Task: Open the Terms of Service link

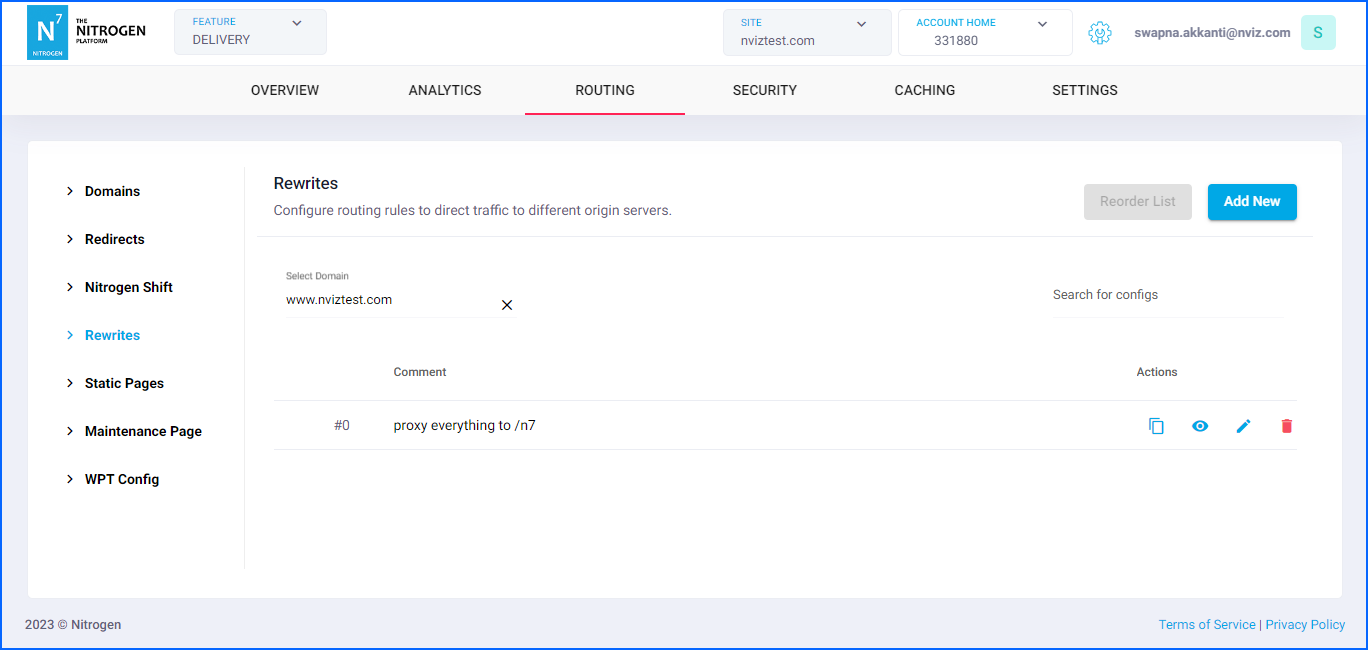Action: [x=1206, y=624]
